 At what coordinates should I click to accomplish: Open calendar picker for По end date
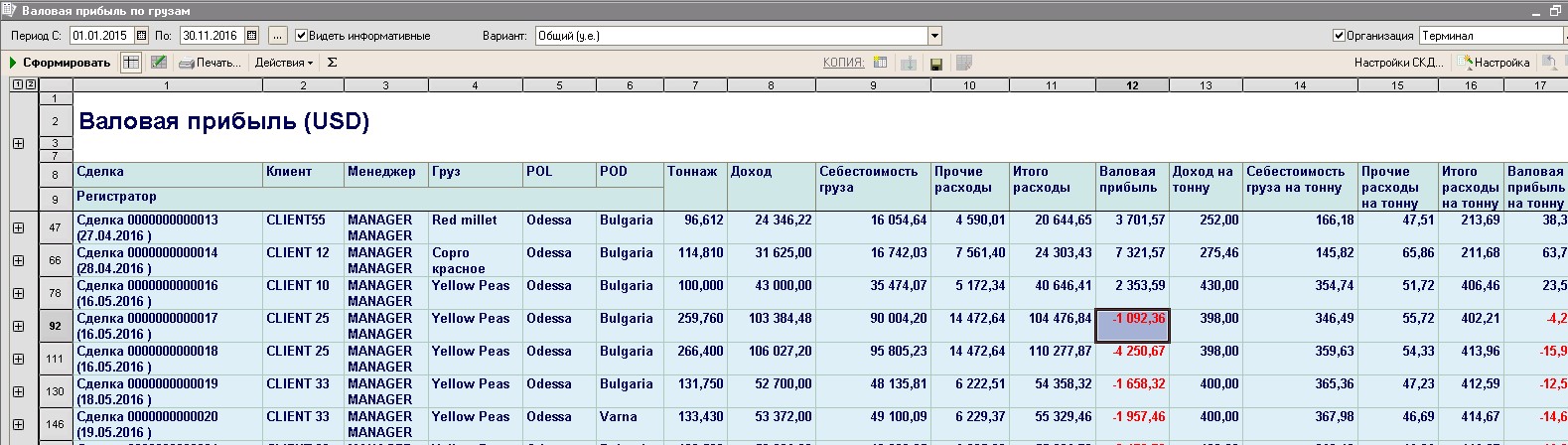pyautogui.click(x=251, y=36)
